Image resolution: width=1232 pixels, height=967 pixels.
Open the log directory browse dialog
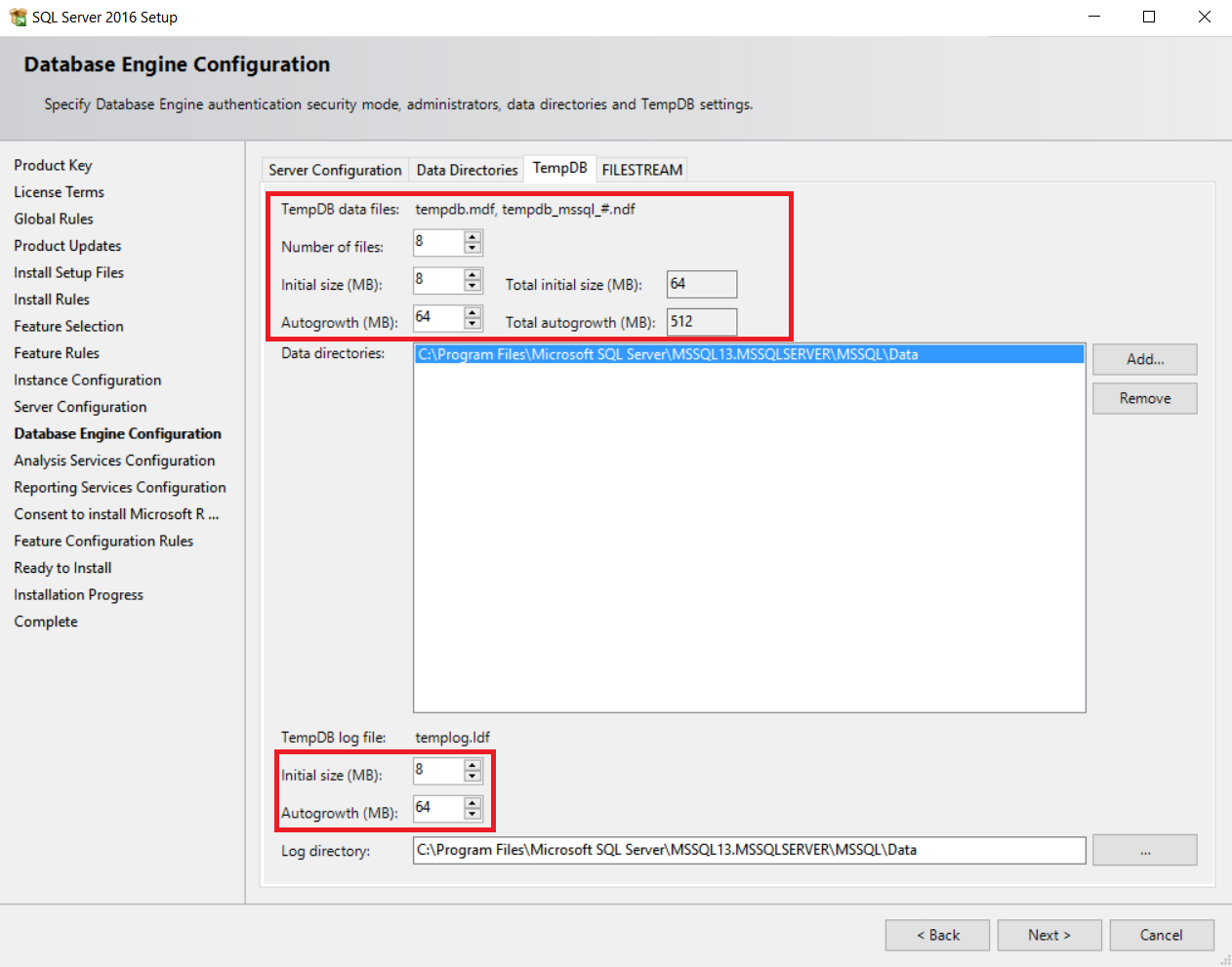click(1144, 850)
